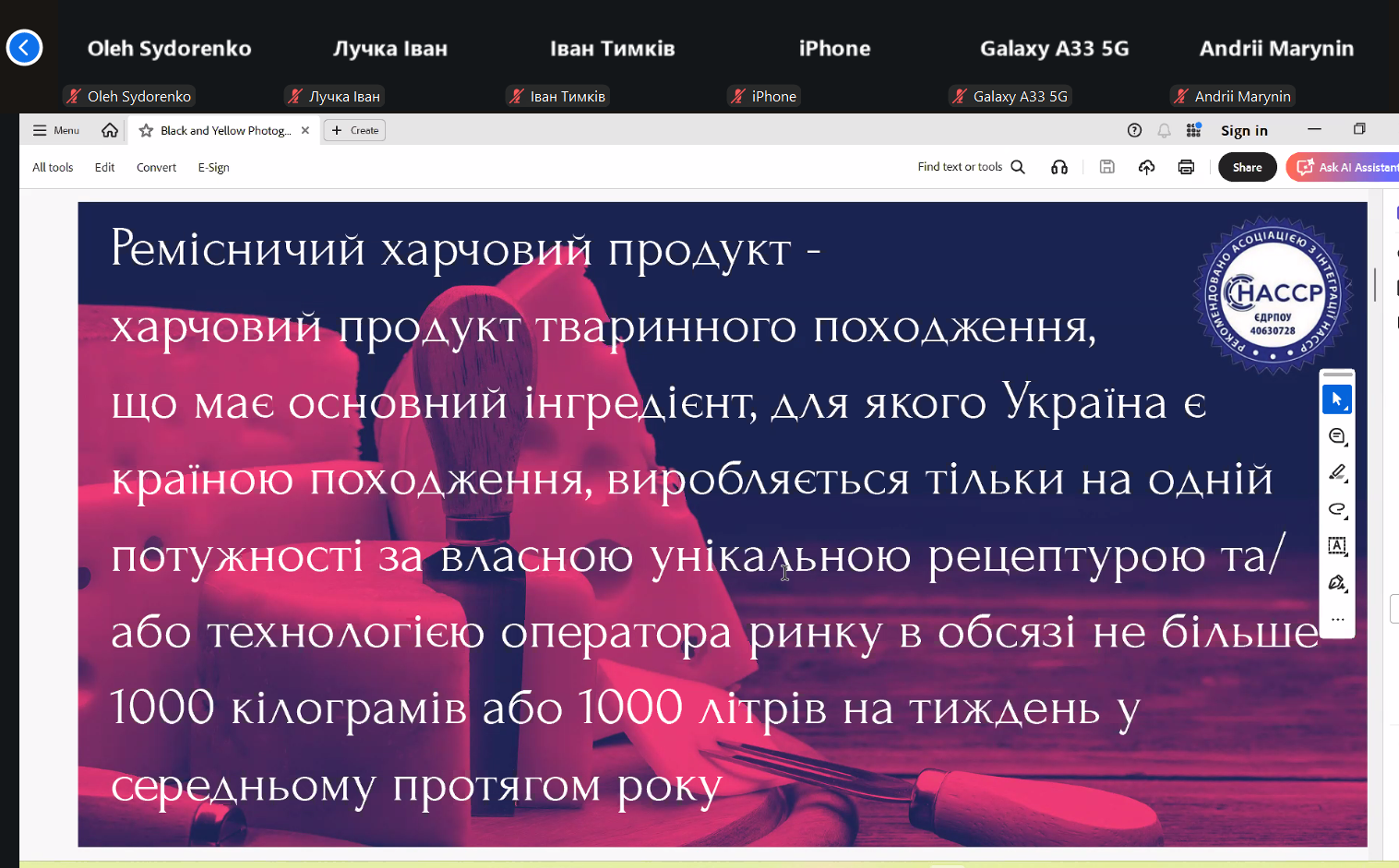Open the headphones read-aloud icon
Image resolution: width=1399 pixels, height=868 pixels.
tap(1059, 167)
